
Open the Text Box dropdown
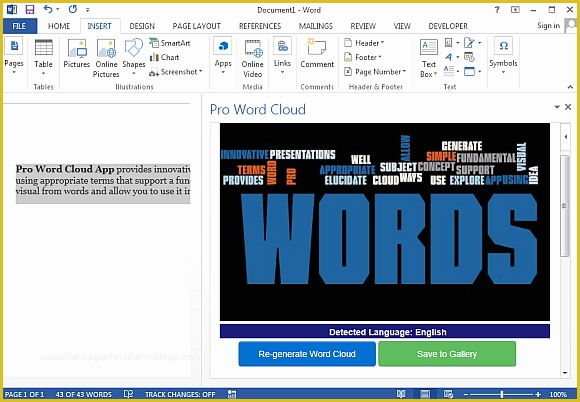coord(429,58)
